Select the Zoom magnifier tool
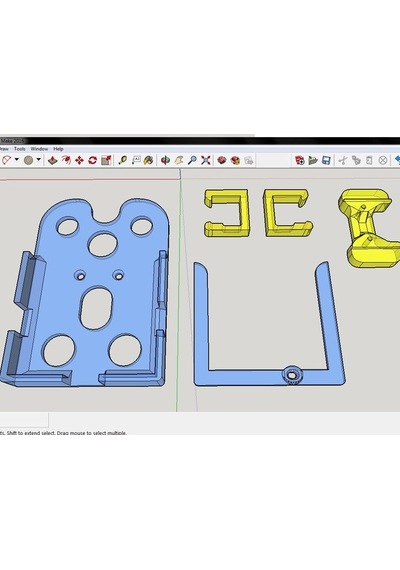Screen dimensions: 400x570 [193, 160]
